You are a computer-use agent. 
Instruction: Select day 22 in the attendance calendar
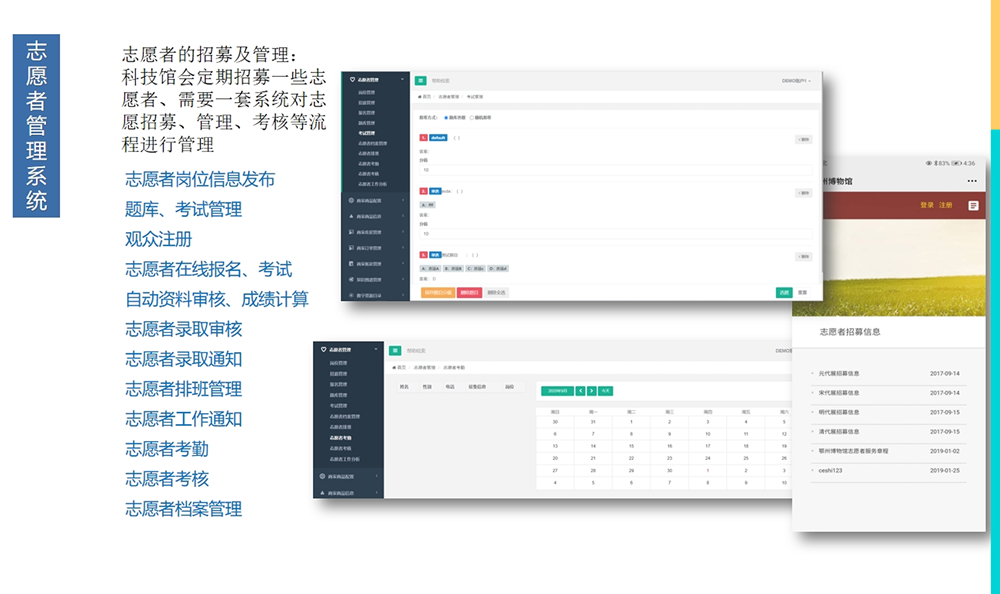631,458
